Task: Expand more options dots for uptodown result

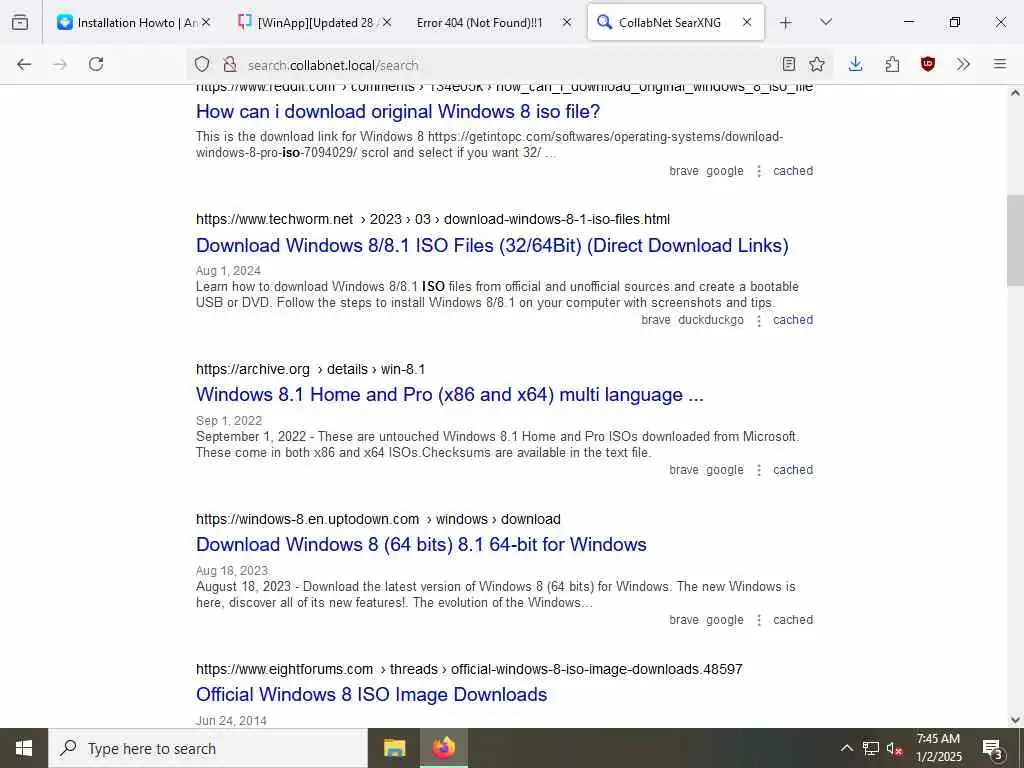Action: [759, 620]
